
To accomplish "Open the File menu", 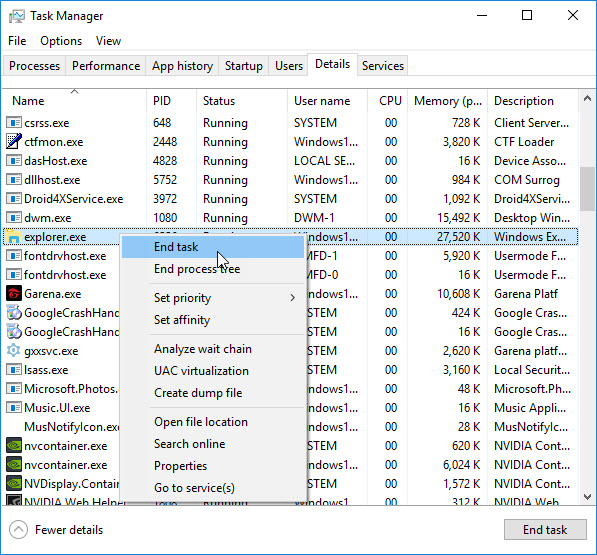I will point(17,41).
